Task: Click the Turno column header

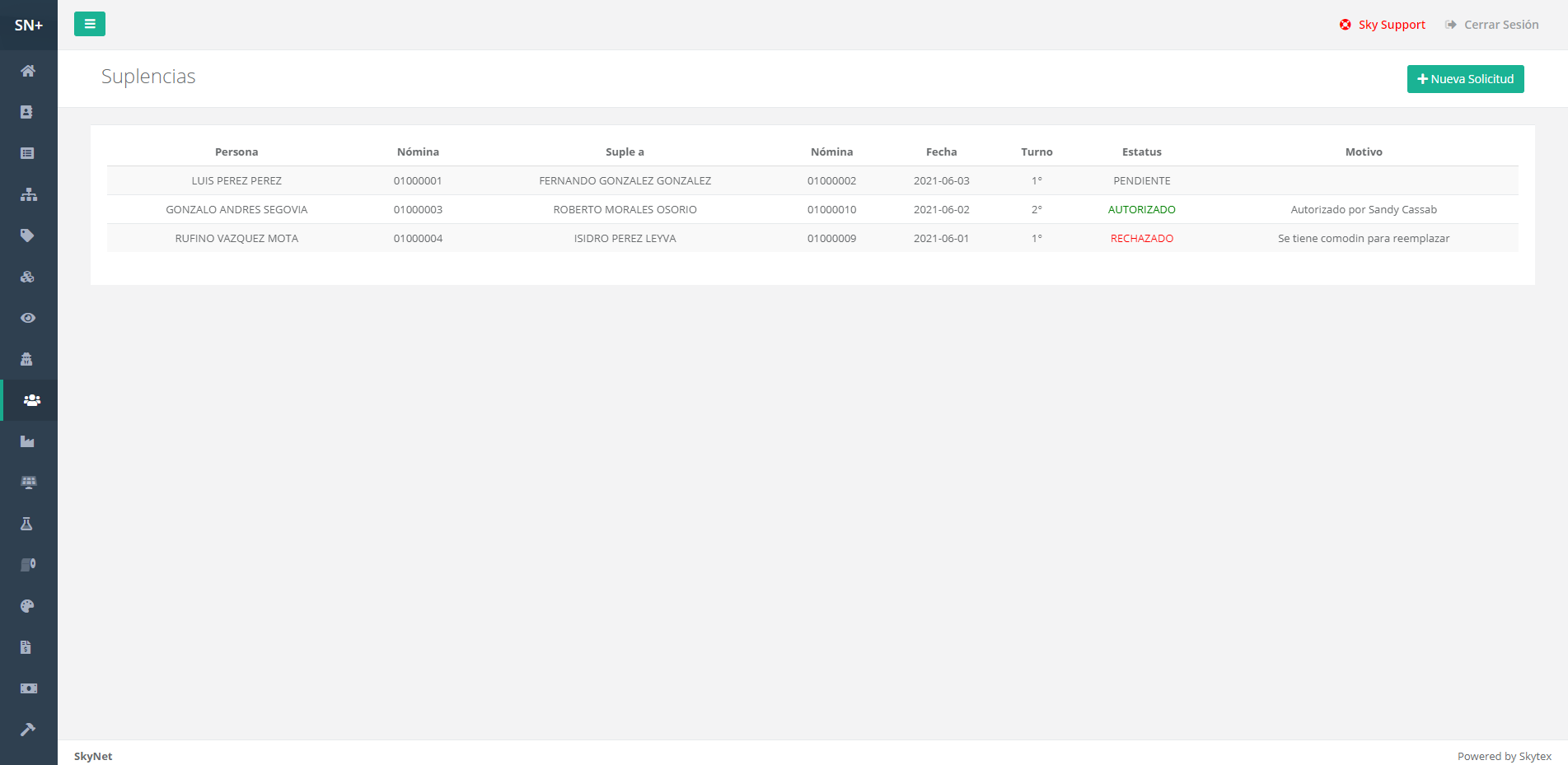Action: (1037, 152)
